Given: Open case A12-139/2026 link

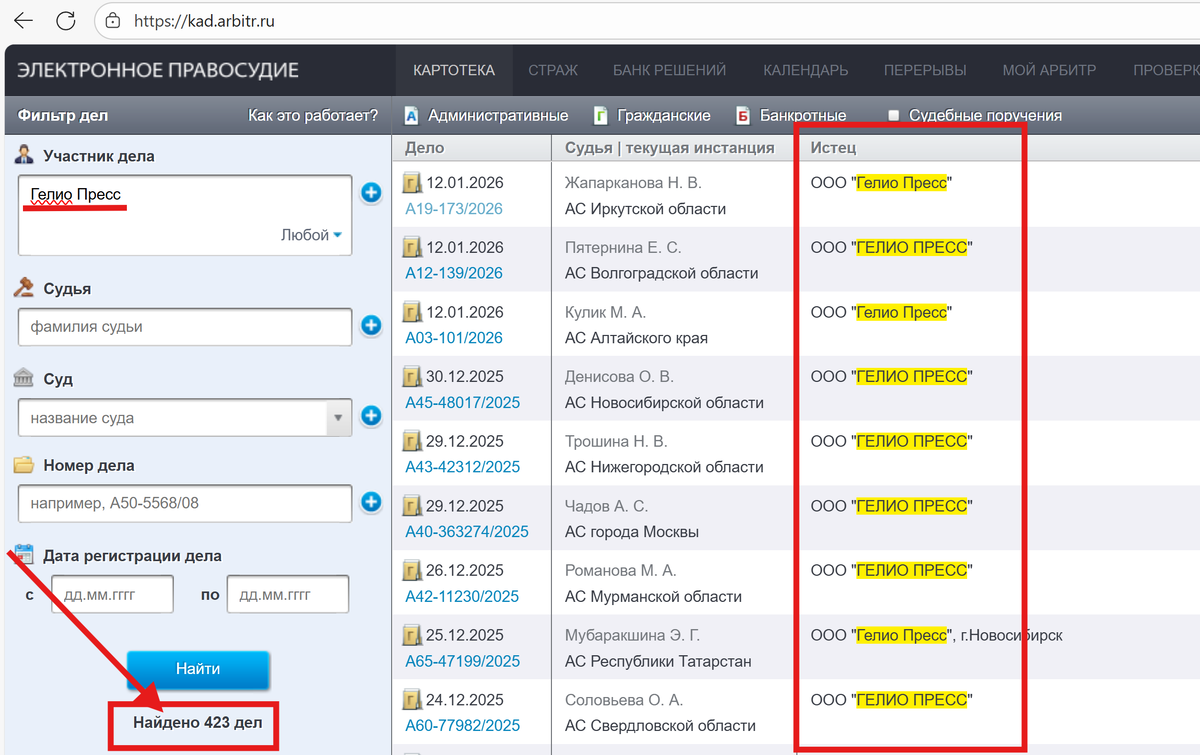Looking at the screenshot, I should tap(454, 273).
